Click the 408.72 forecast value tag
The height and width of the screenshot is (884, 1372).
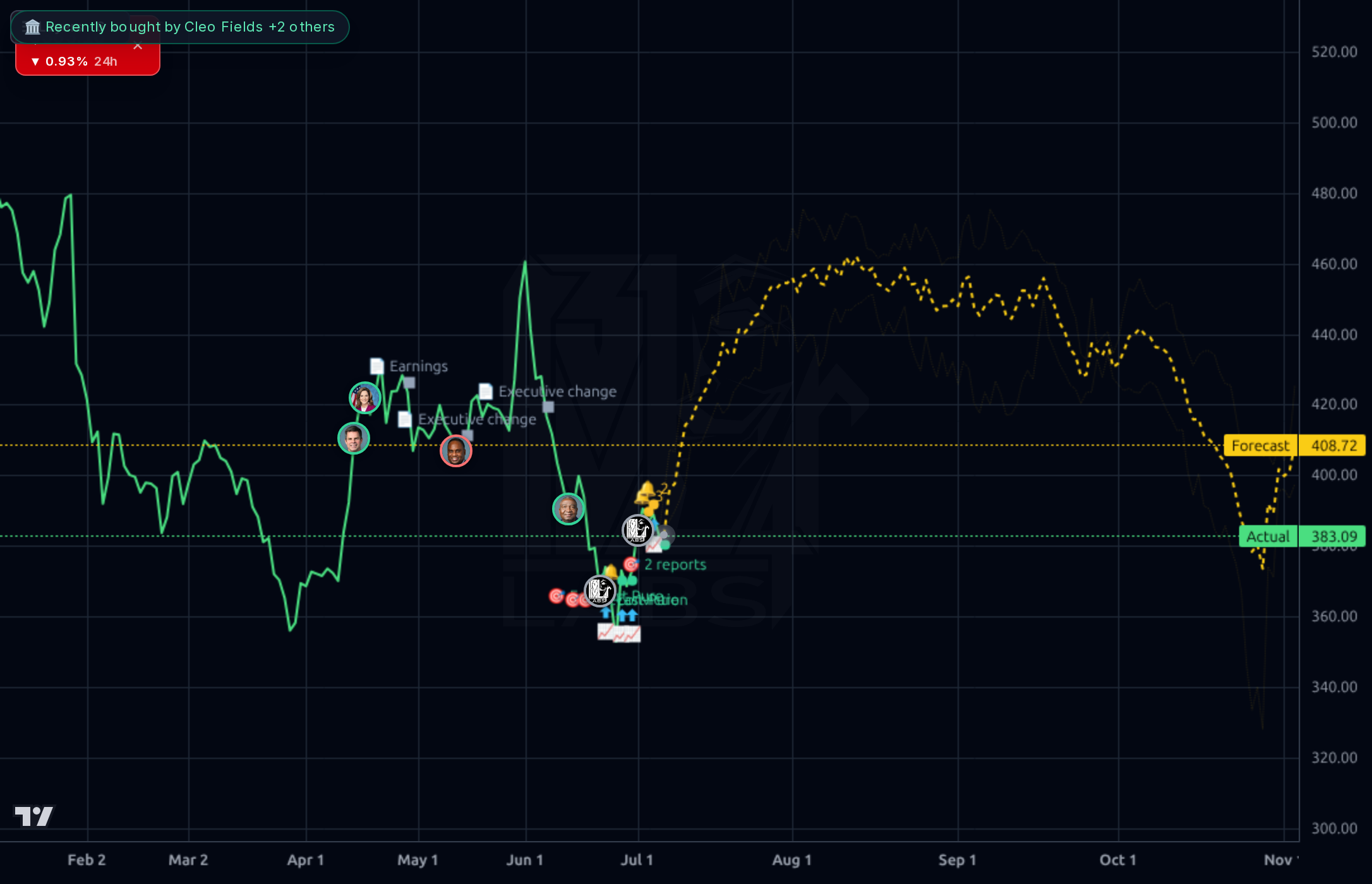tap(1333, 446)
